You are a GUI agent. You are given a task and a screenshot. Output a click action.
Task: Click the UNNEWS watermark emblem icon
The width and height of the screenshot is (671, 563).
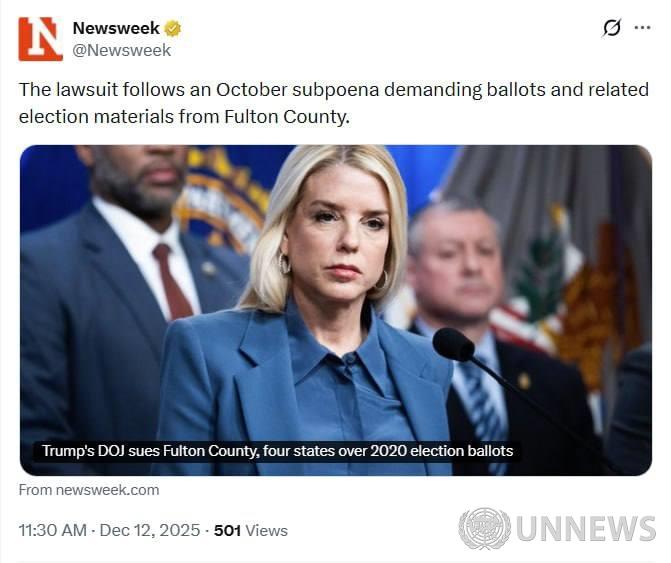tap(484, 529)
